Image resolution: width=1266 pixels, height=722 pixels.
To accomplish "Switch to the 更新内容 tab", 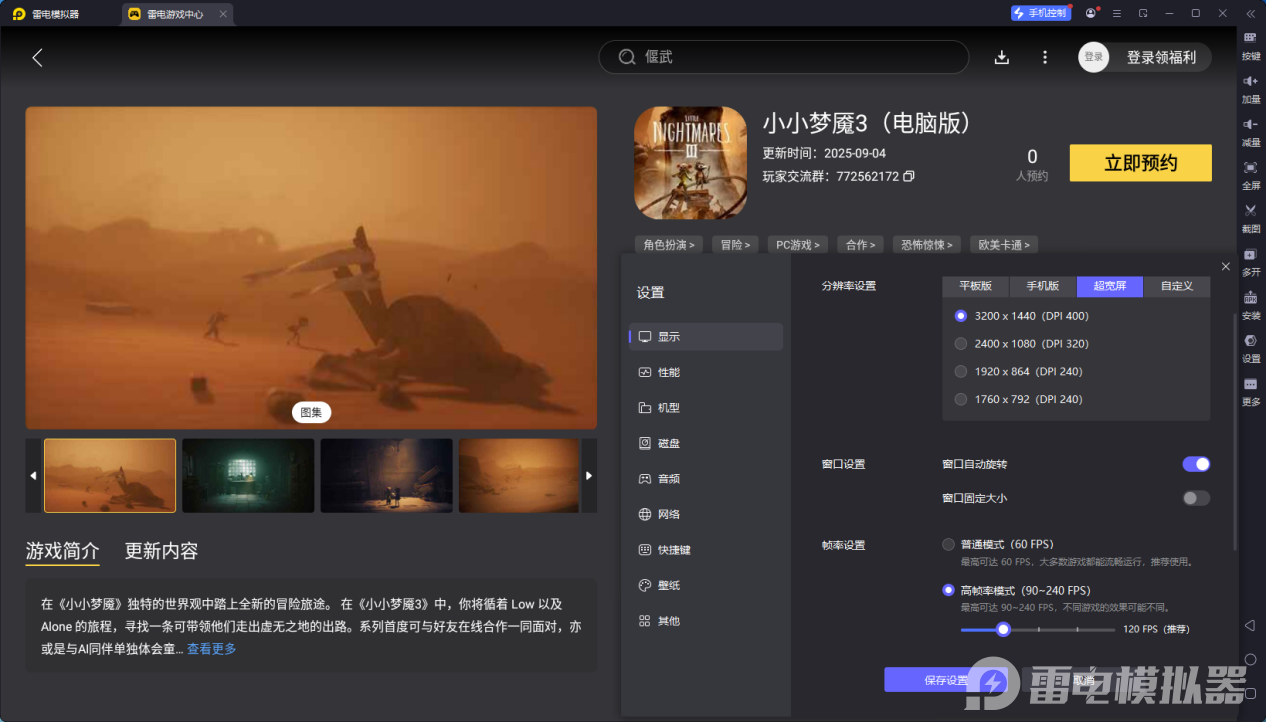I will (161, 551).
